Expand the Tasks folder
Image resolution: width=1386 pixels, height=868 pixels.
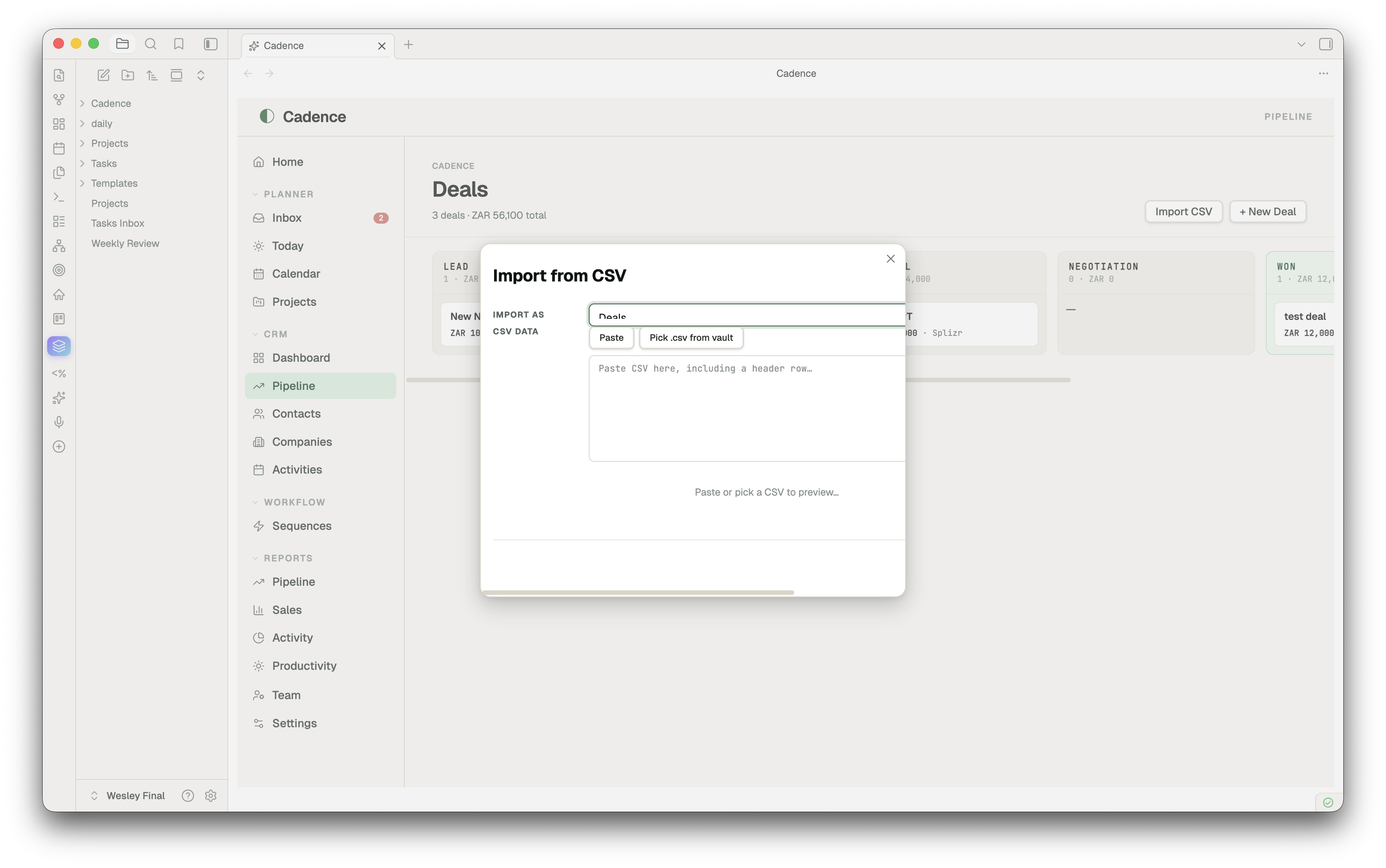(82, 164)
